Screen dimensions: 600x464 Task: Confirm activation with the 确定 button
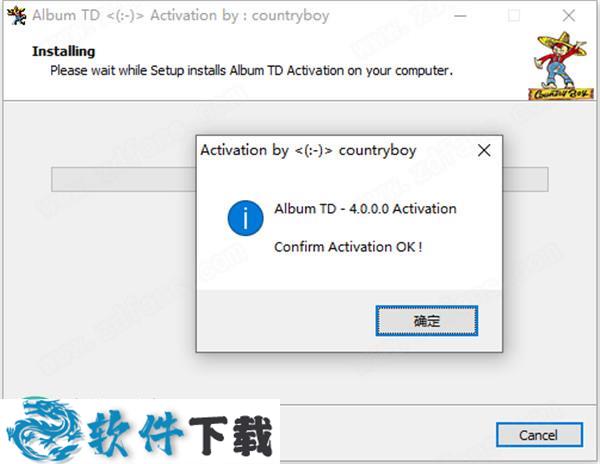click(x=427, y=321)
